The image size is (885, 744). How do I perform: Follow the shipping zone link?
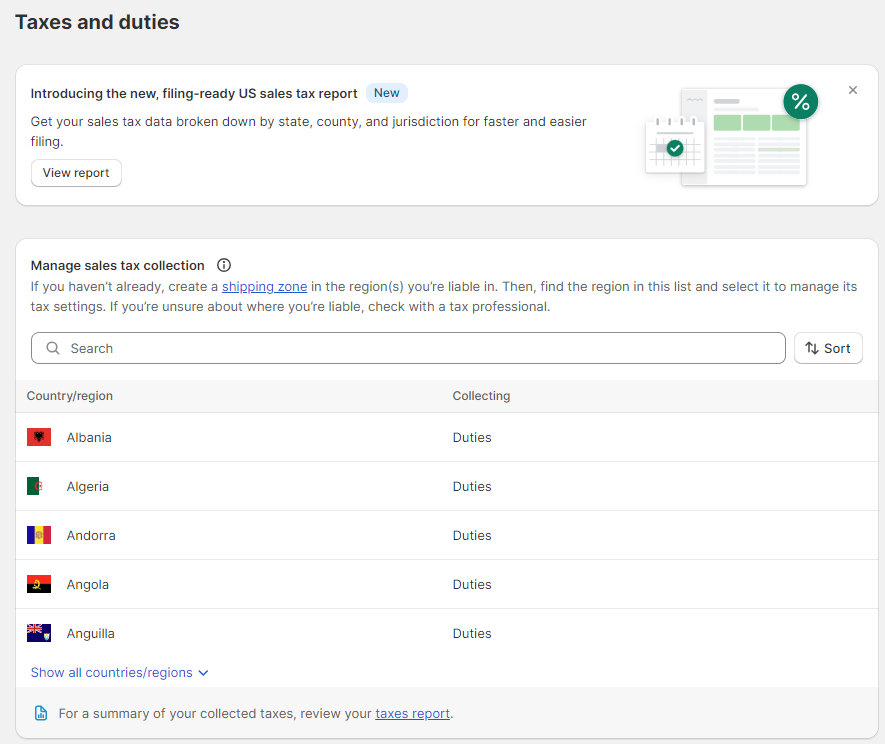(265, 287)
